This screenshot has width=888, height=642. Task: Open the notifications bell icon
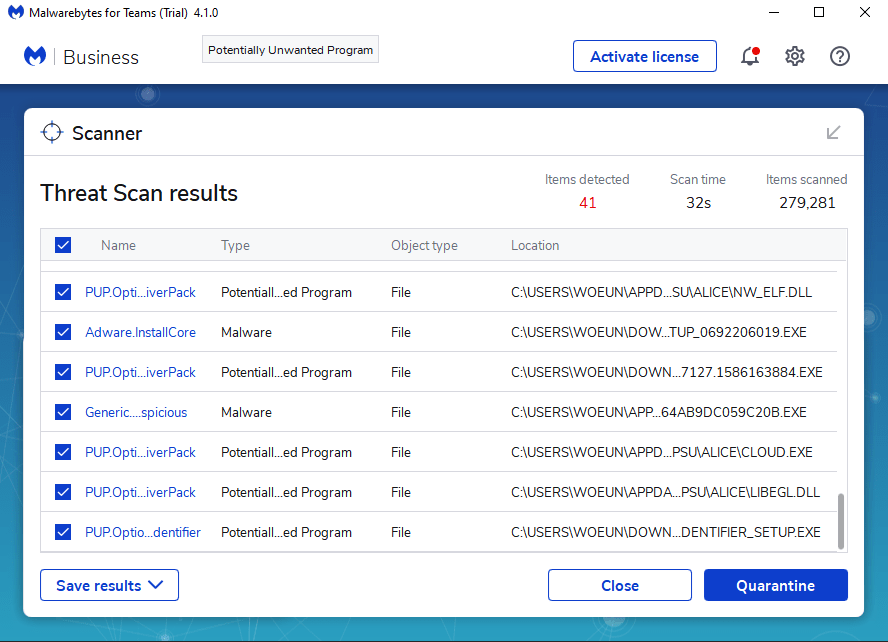point(750,56)
